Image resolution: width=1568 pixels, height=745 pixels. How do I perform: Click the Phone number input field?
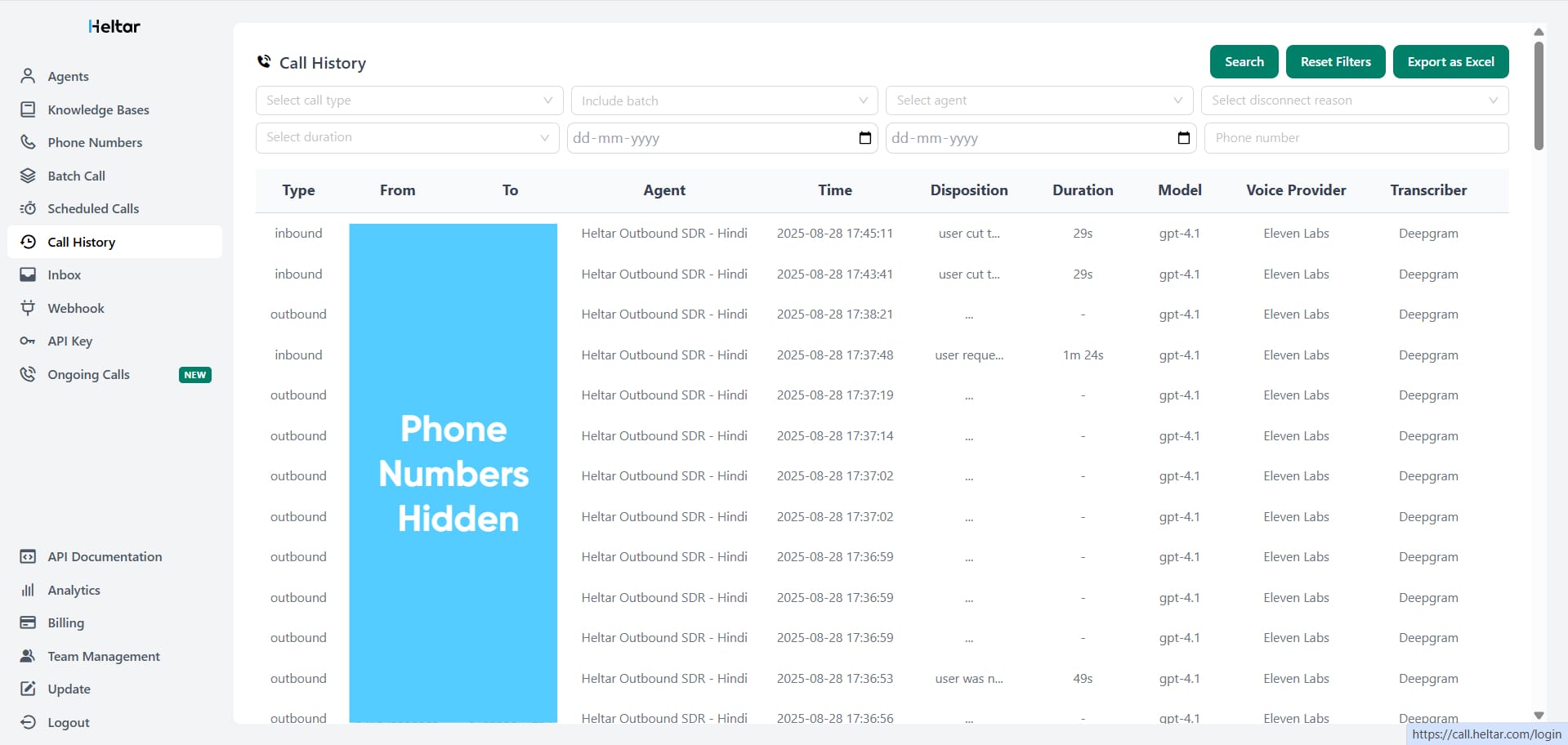(1356, 137)
